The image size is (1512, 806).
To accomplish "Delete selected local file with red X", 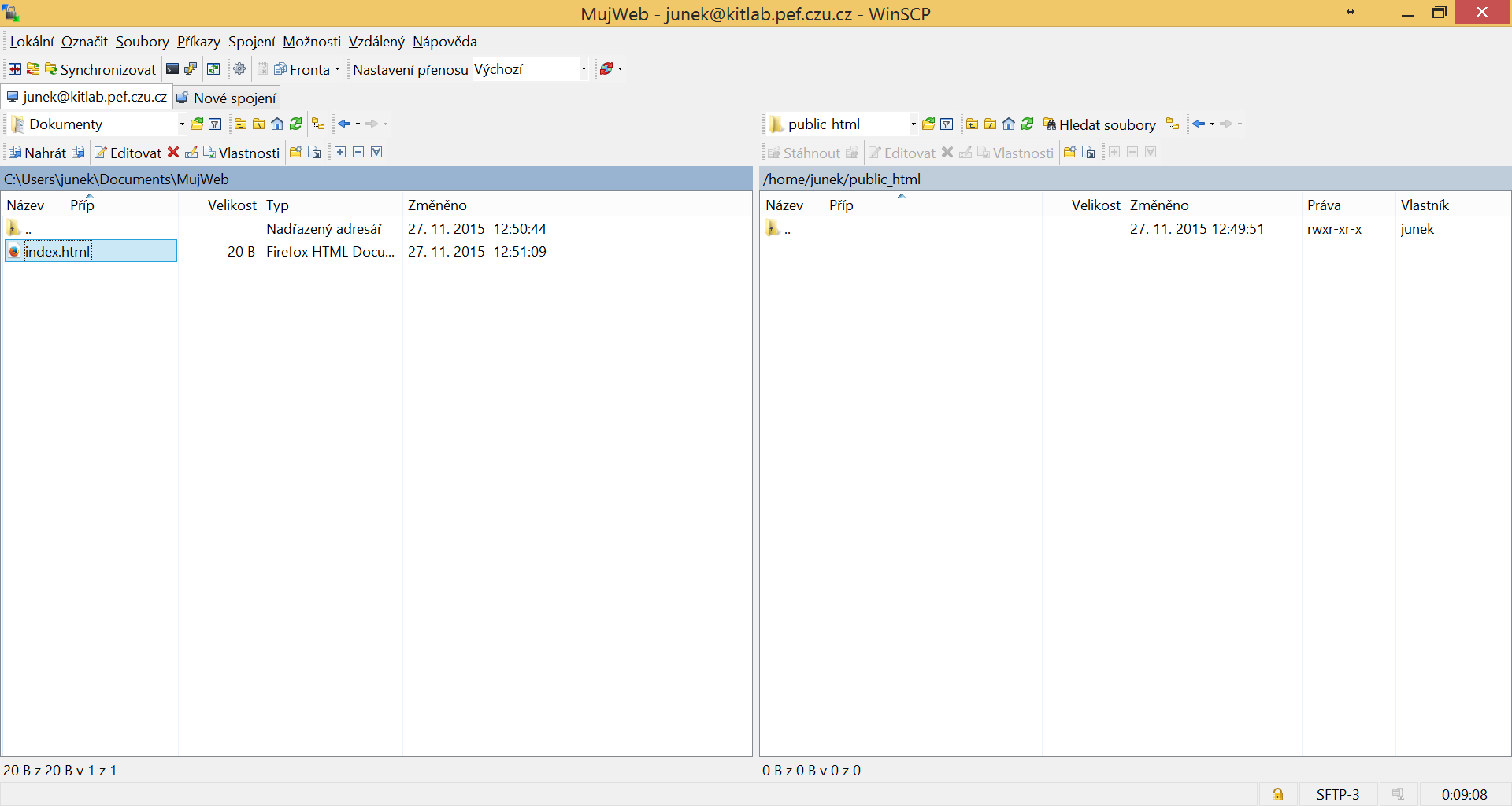I will [173, 153].
